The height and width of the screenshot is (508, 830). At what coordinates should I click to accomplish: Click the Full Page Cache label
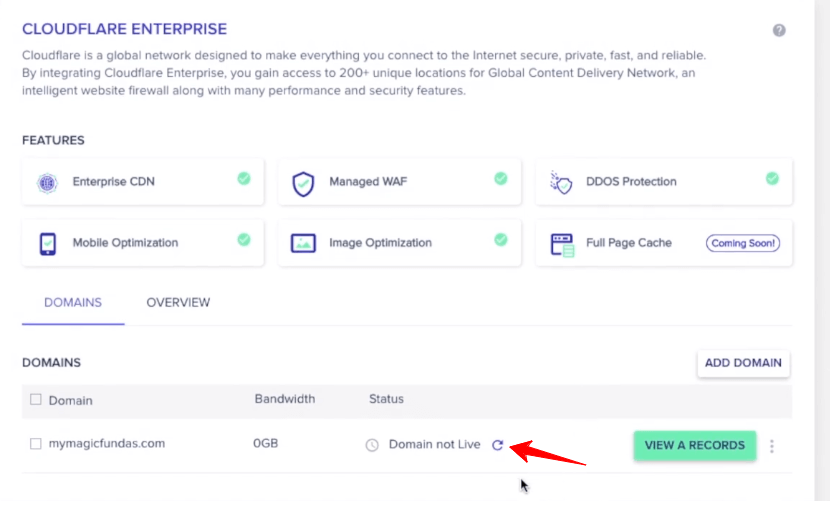(x=629, y=243)
